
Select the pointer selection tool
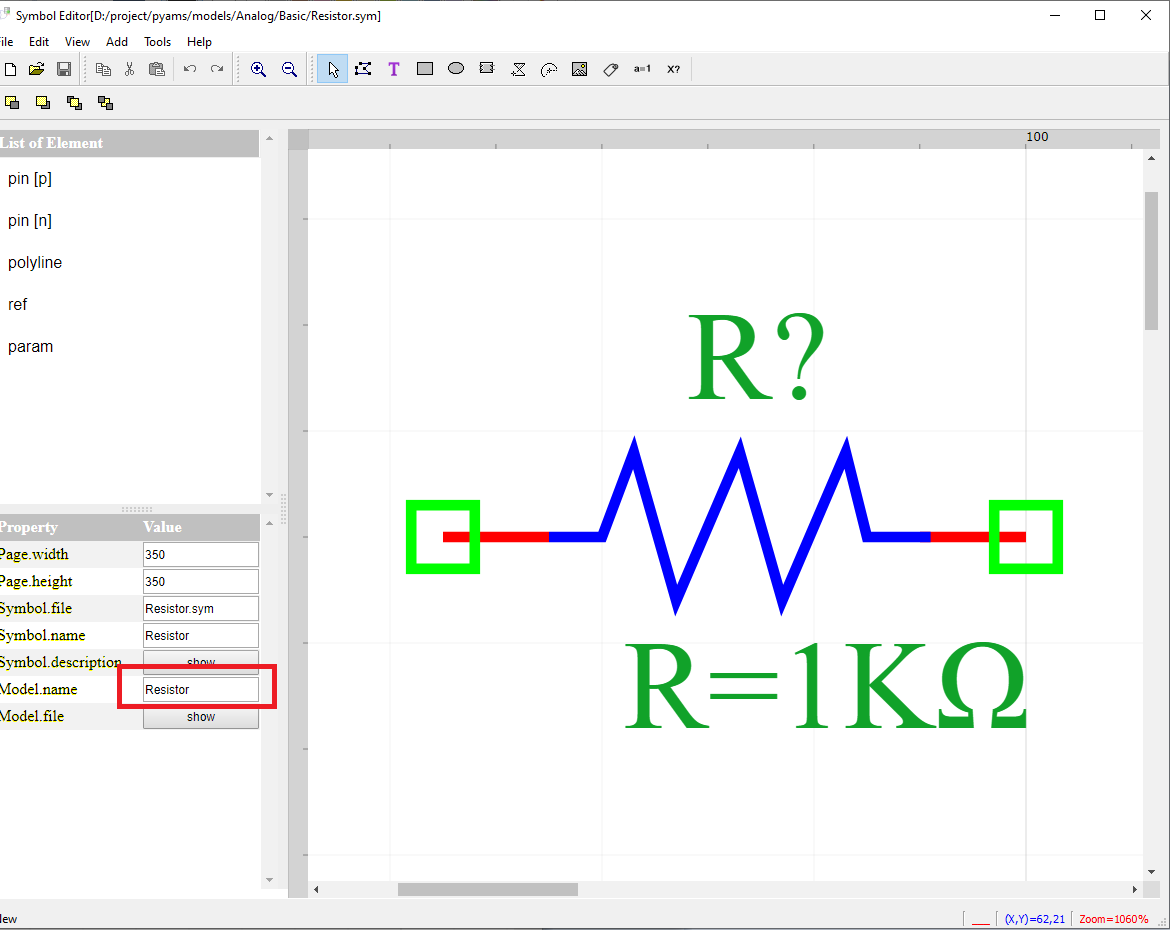click(x=333, y=69)
